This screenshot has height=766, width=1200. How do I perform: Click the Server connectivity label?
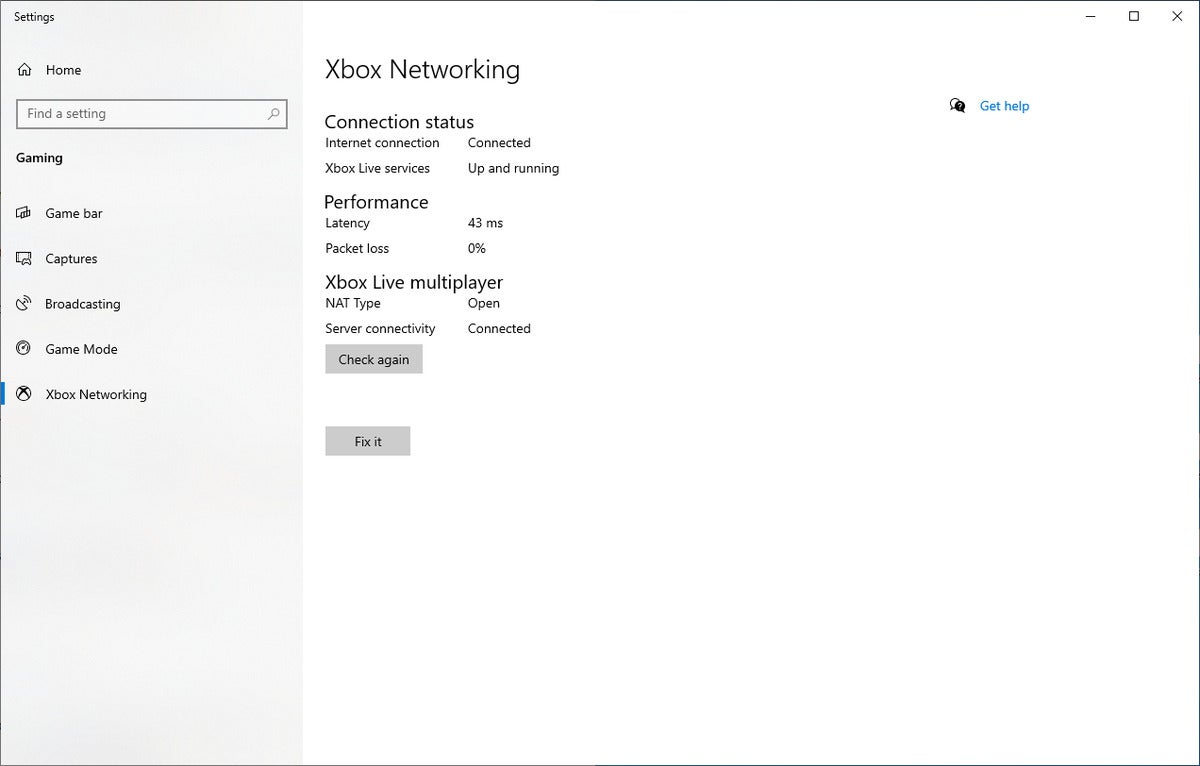click(x=380, y=329)
